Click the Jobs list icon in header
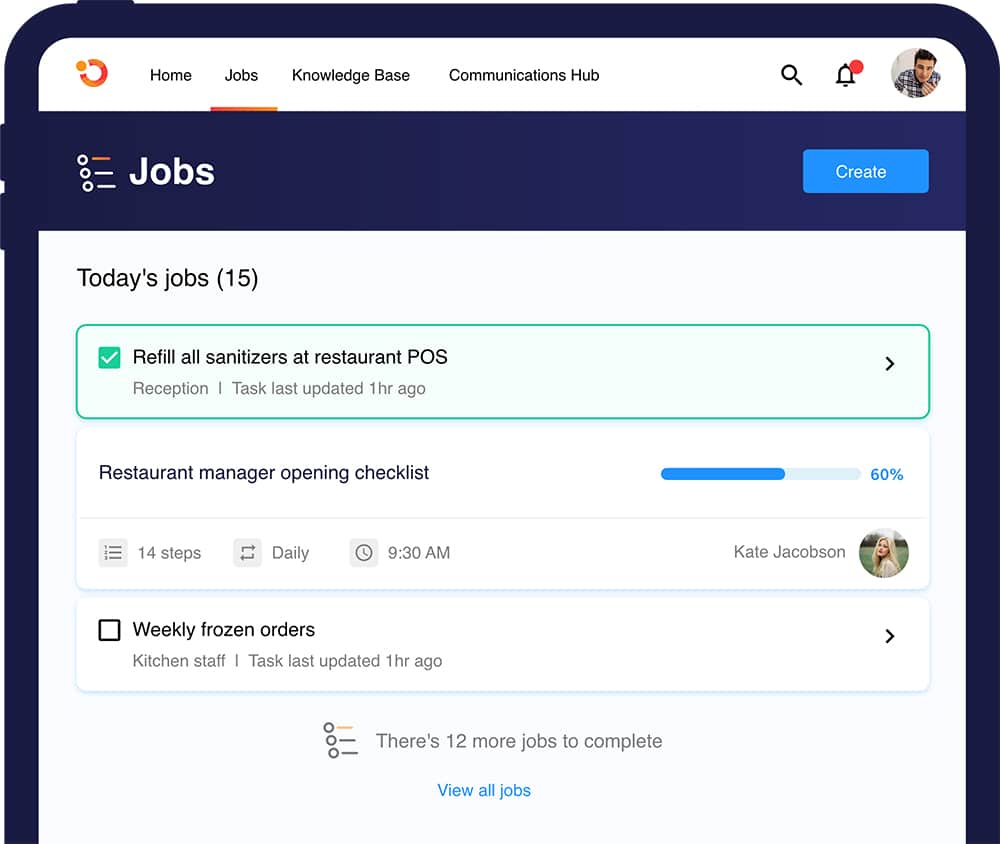1000x844 pixels. click(x=96, y=172)
